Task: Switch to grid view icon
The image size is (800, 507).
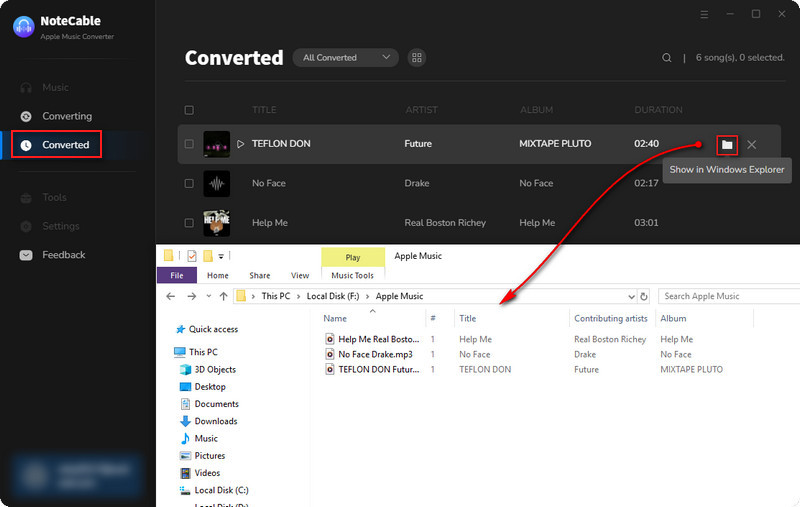Action: (417, 58)
